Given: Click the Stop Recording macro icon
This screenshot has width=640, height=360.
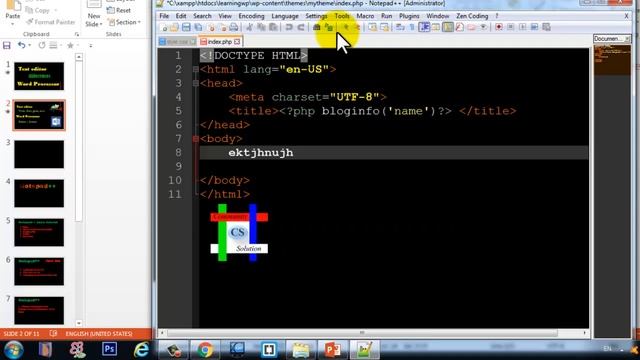Looking at the screenshot, I should coord(511,27).
